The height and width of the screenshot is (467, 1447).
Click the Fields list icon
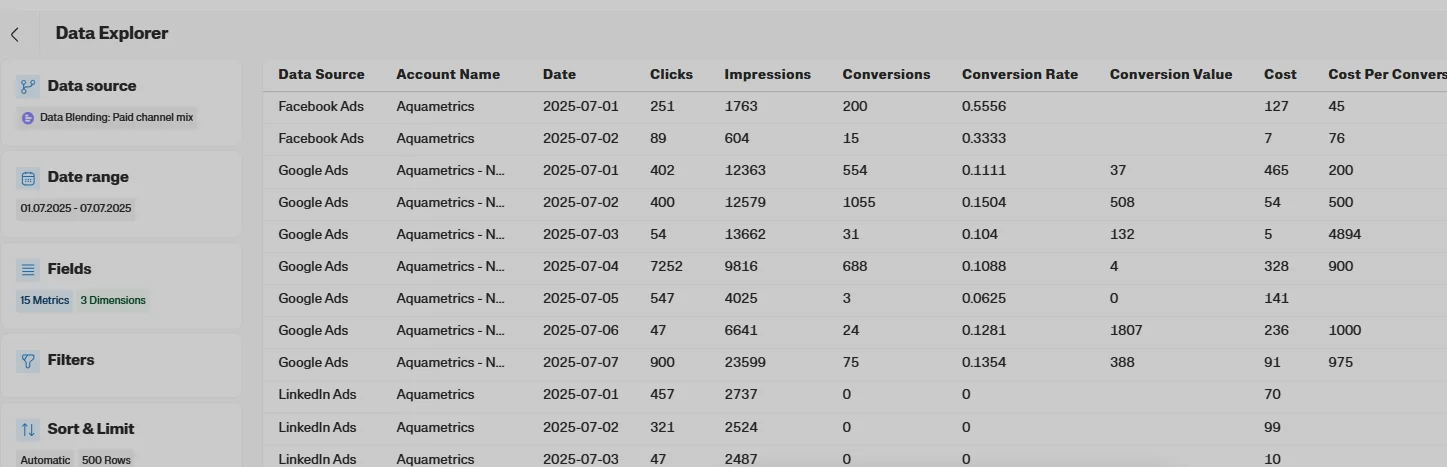(28, 270)
